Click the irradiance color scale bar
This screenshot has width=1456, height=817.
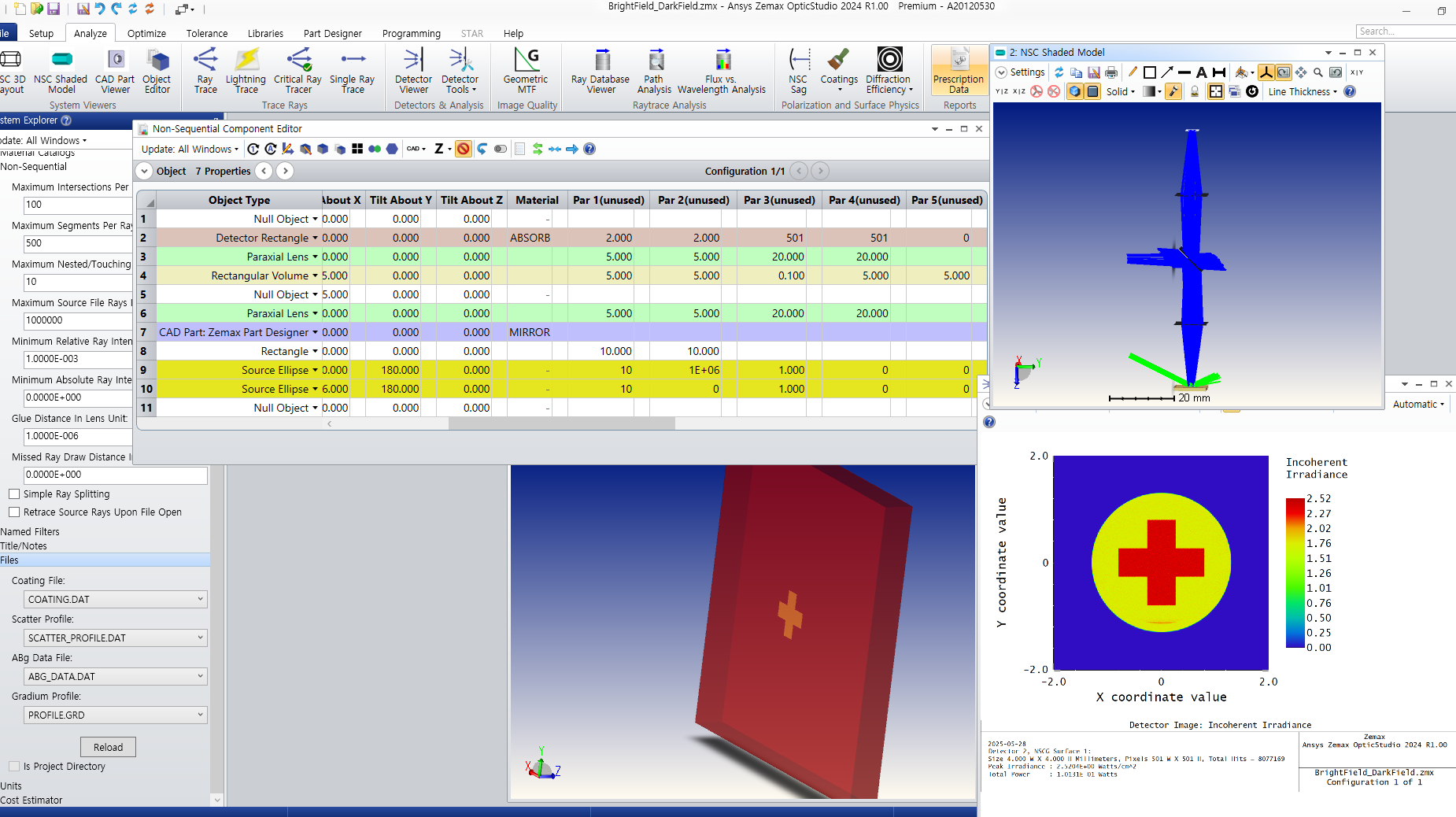click(x=1295, y=573)
